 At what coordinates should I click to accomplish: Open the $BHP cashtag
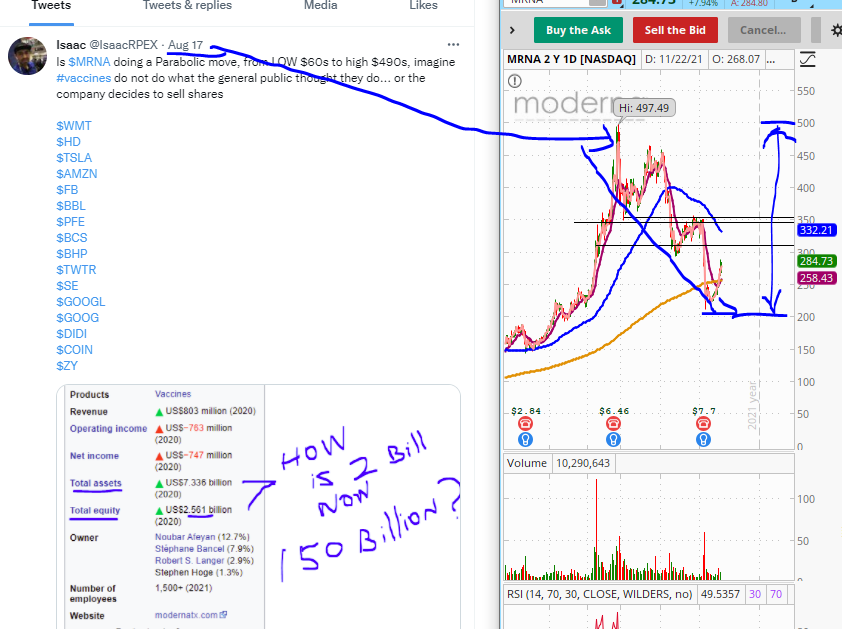click(x=71, y=254)
